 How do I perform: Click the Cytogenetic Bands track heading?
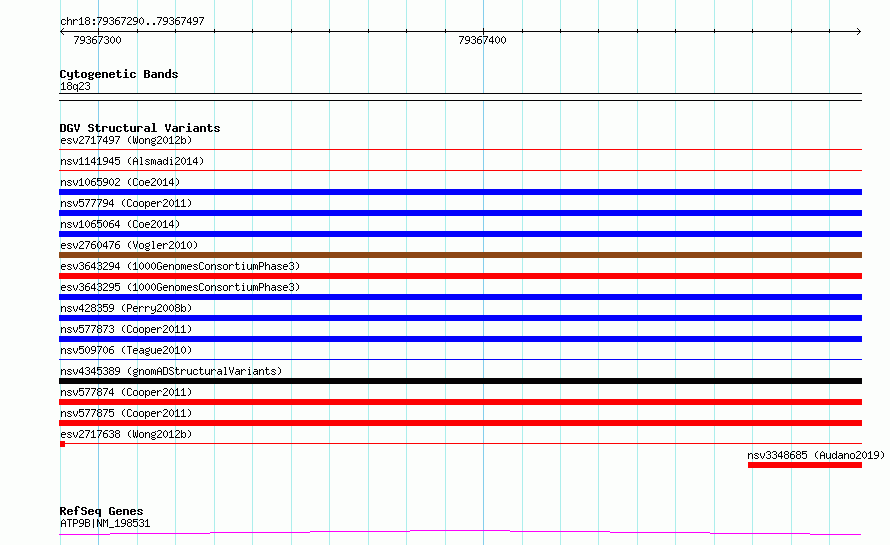click(x=119, y=74)
